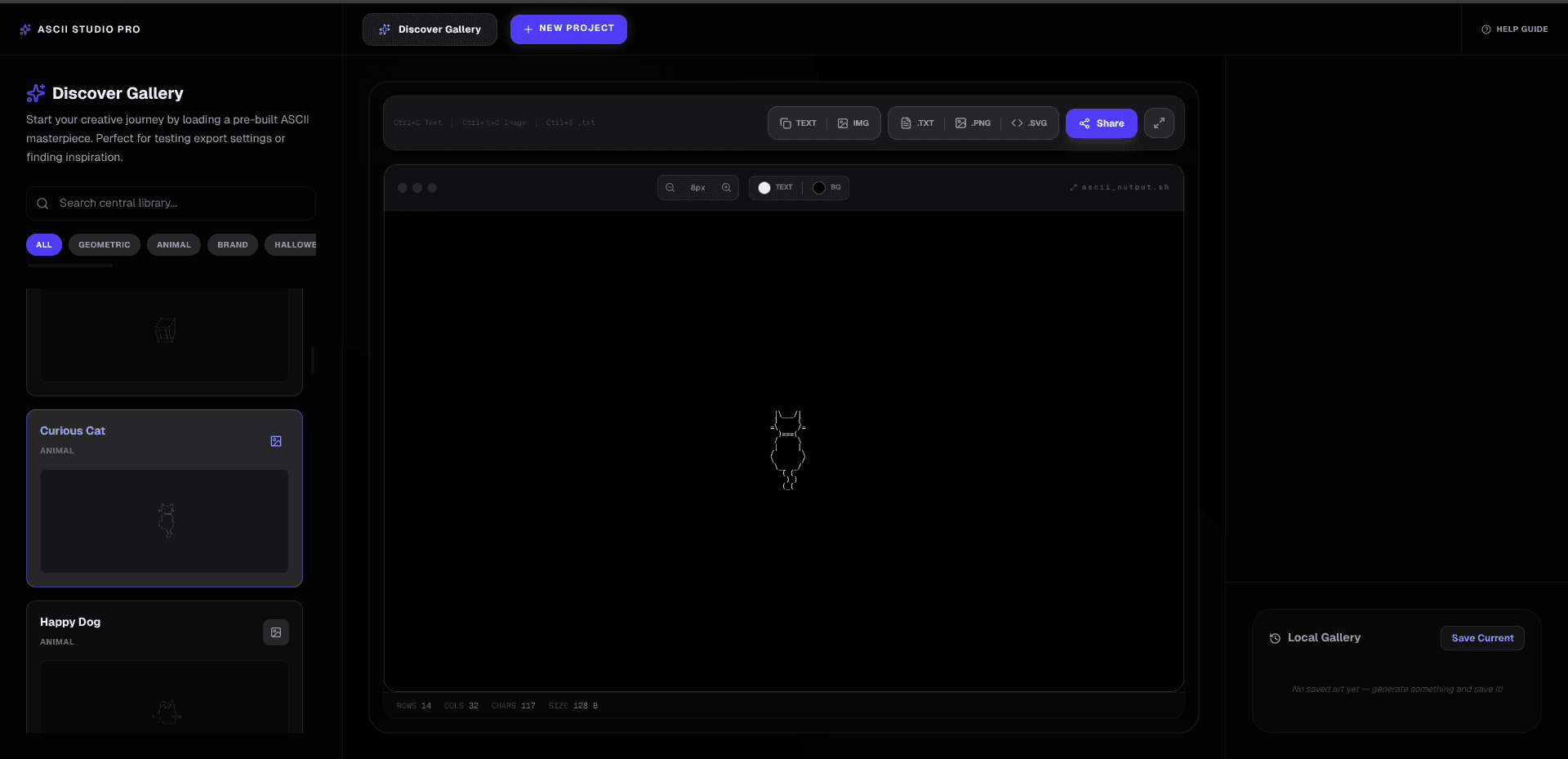Filter gallery by Geometric
Viewport: 1568px width, 759px height.
[x=105, y=245]
